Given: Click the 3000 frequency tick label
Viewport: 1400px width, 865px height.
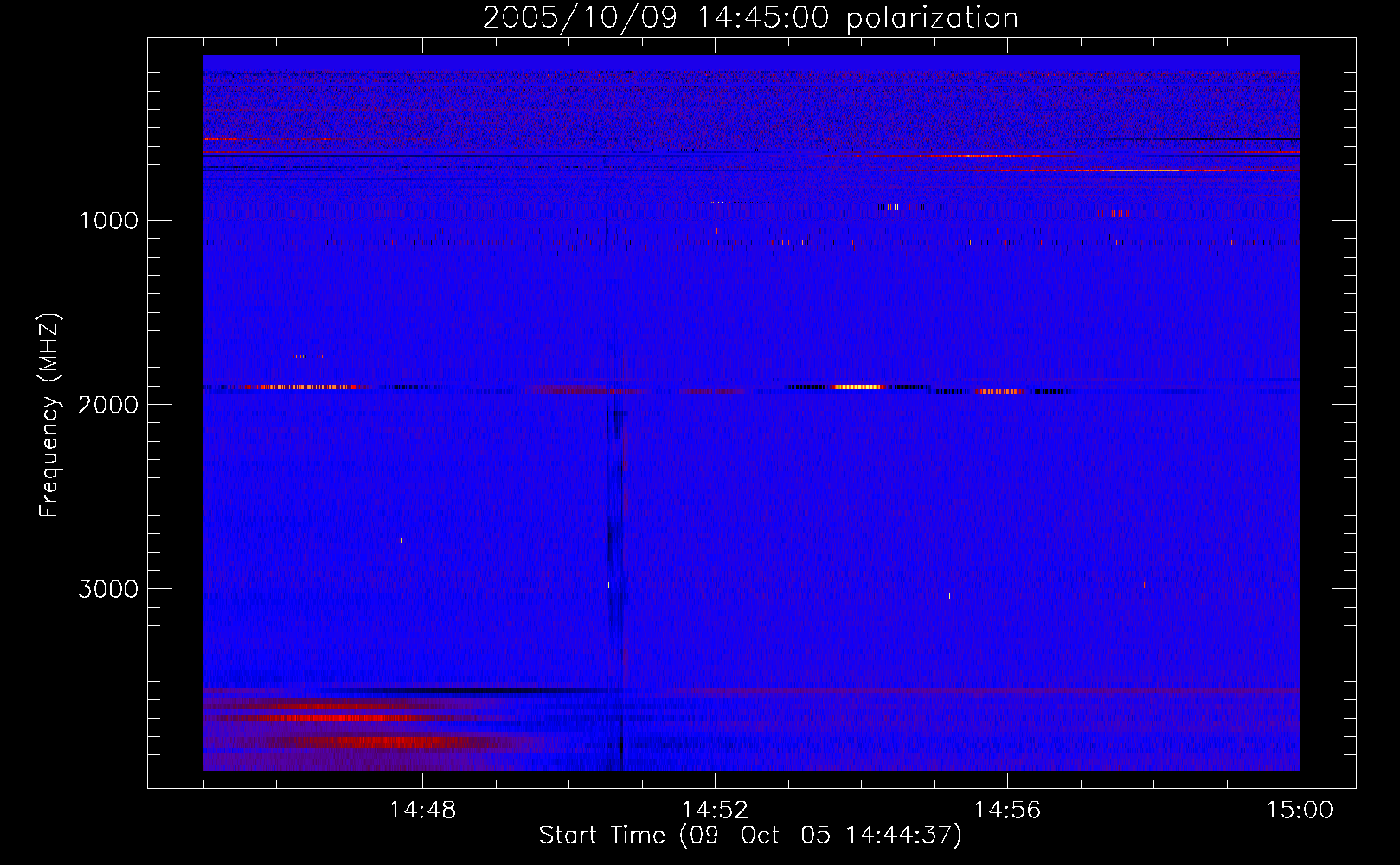Looking at the screenshot, I should 108,589.
